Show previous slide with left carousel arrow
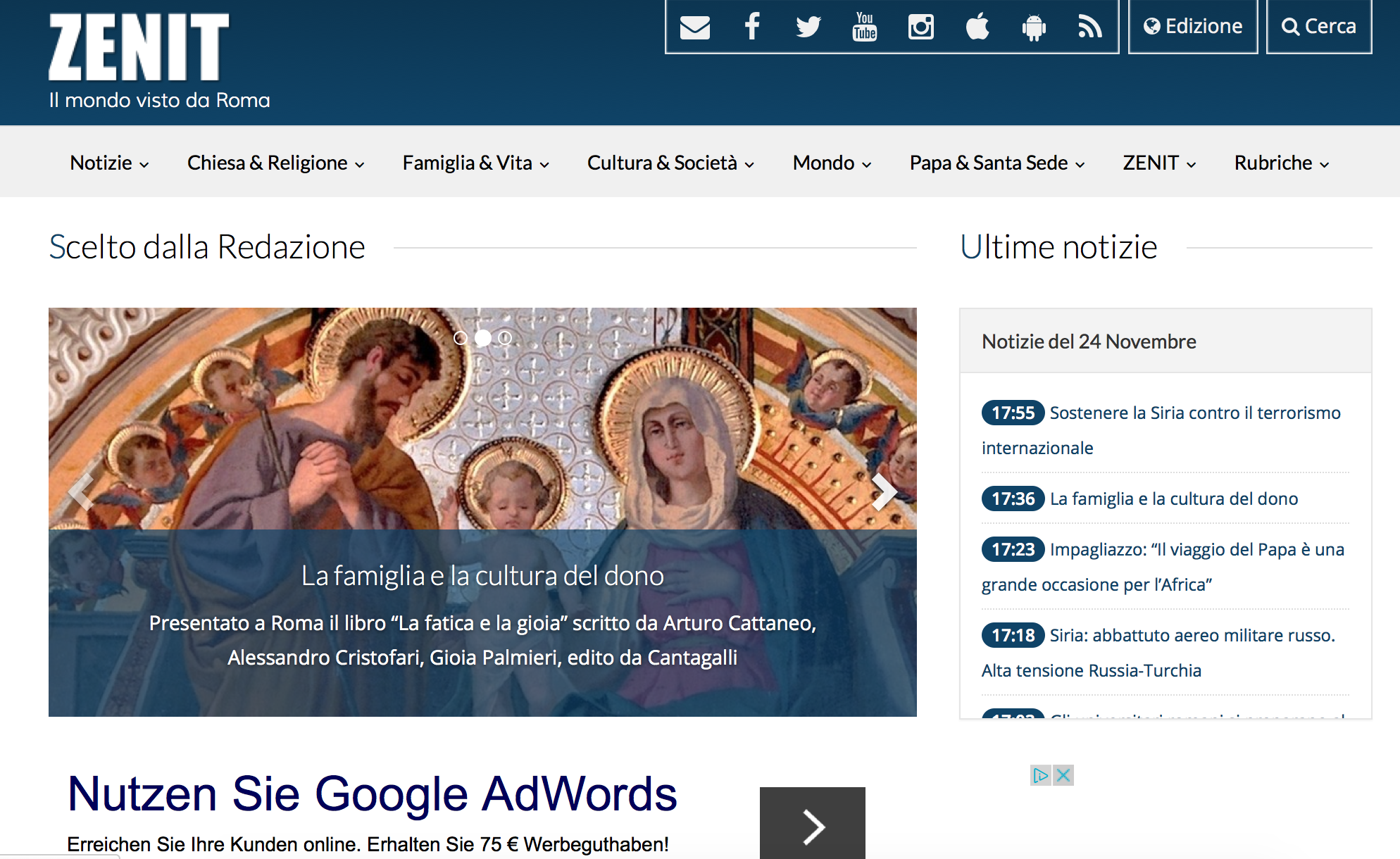The width and height of the screenshot is (1400, 859). 82,491
